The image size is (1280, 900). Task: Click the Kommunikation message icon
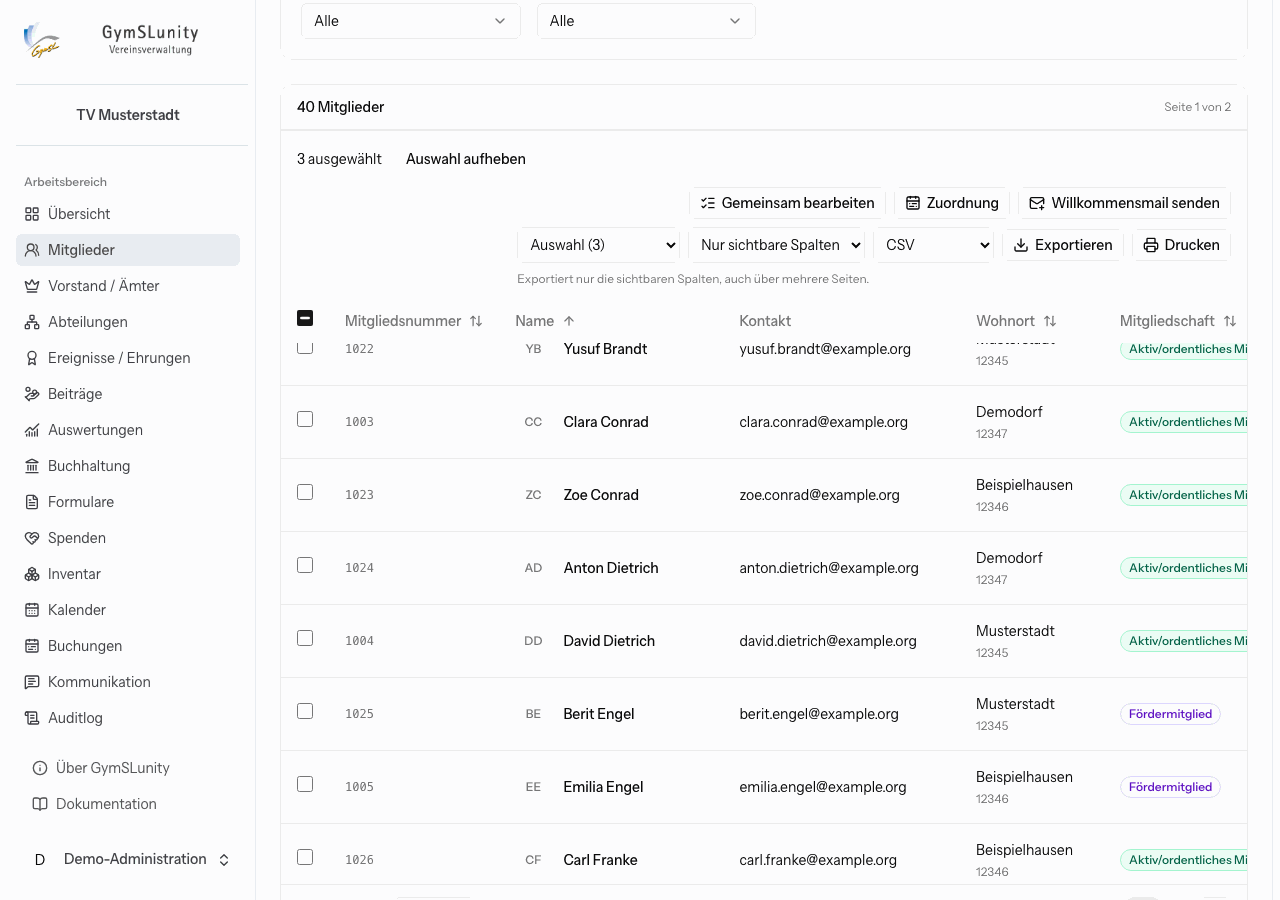click(x=32, y=682)
